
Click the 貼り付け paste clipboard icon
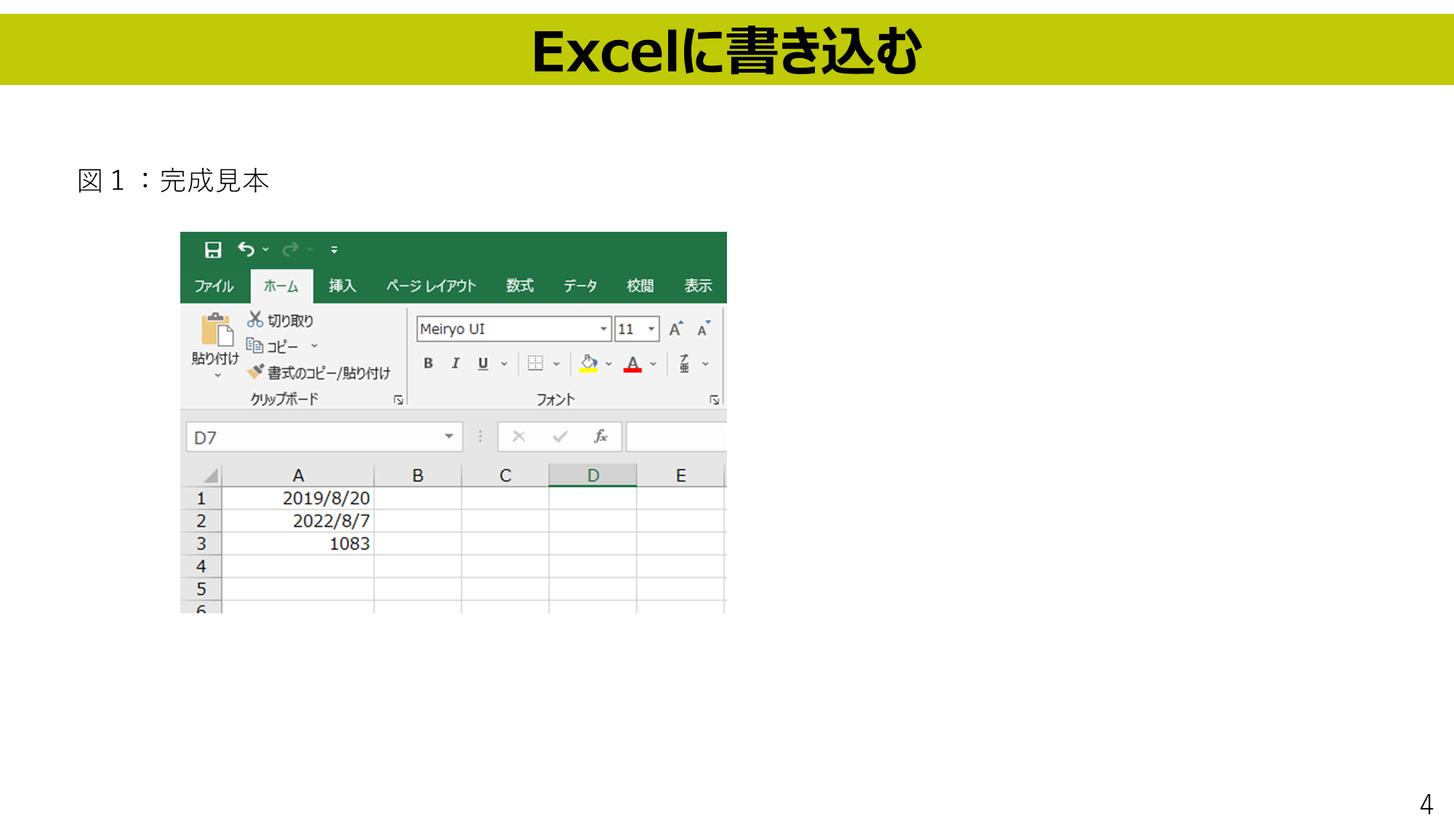click(x=217, y=330)
